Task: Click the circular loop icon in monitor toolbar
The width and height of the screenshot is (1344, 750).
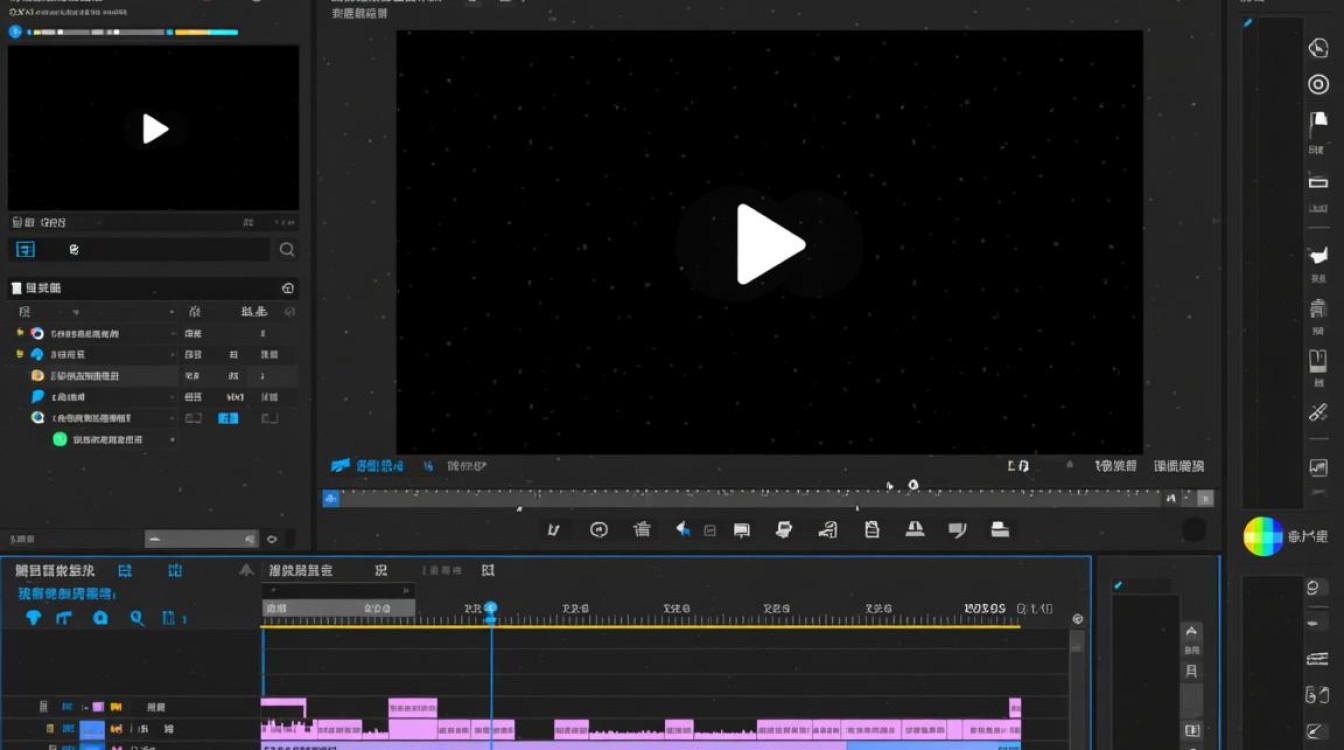Action: 599,530
